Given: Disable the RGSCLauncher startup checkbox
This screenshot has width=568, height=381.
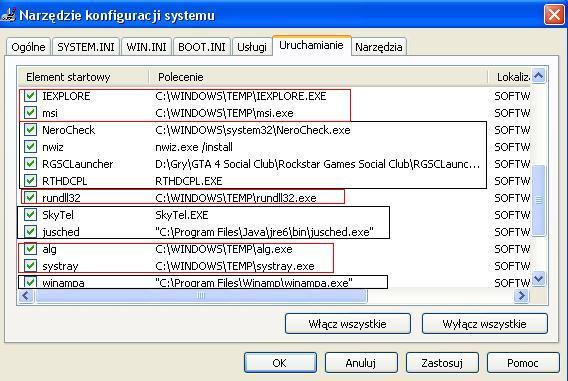Looking at the screenshot, I should 30,164.
